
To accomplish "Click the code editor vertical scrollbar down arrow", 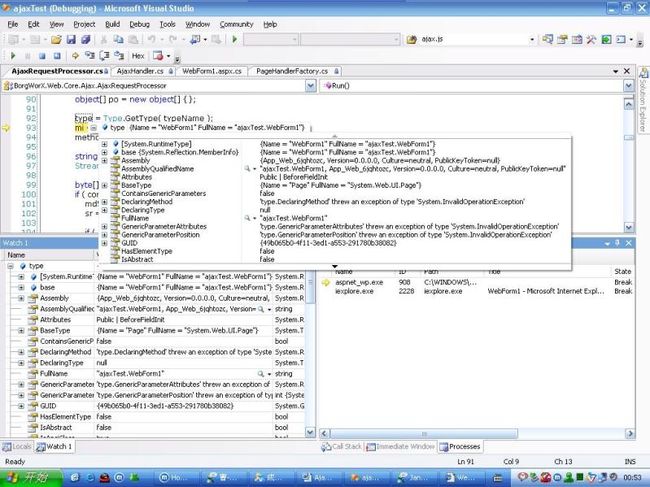I will tap(629, 227).
